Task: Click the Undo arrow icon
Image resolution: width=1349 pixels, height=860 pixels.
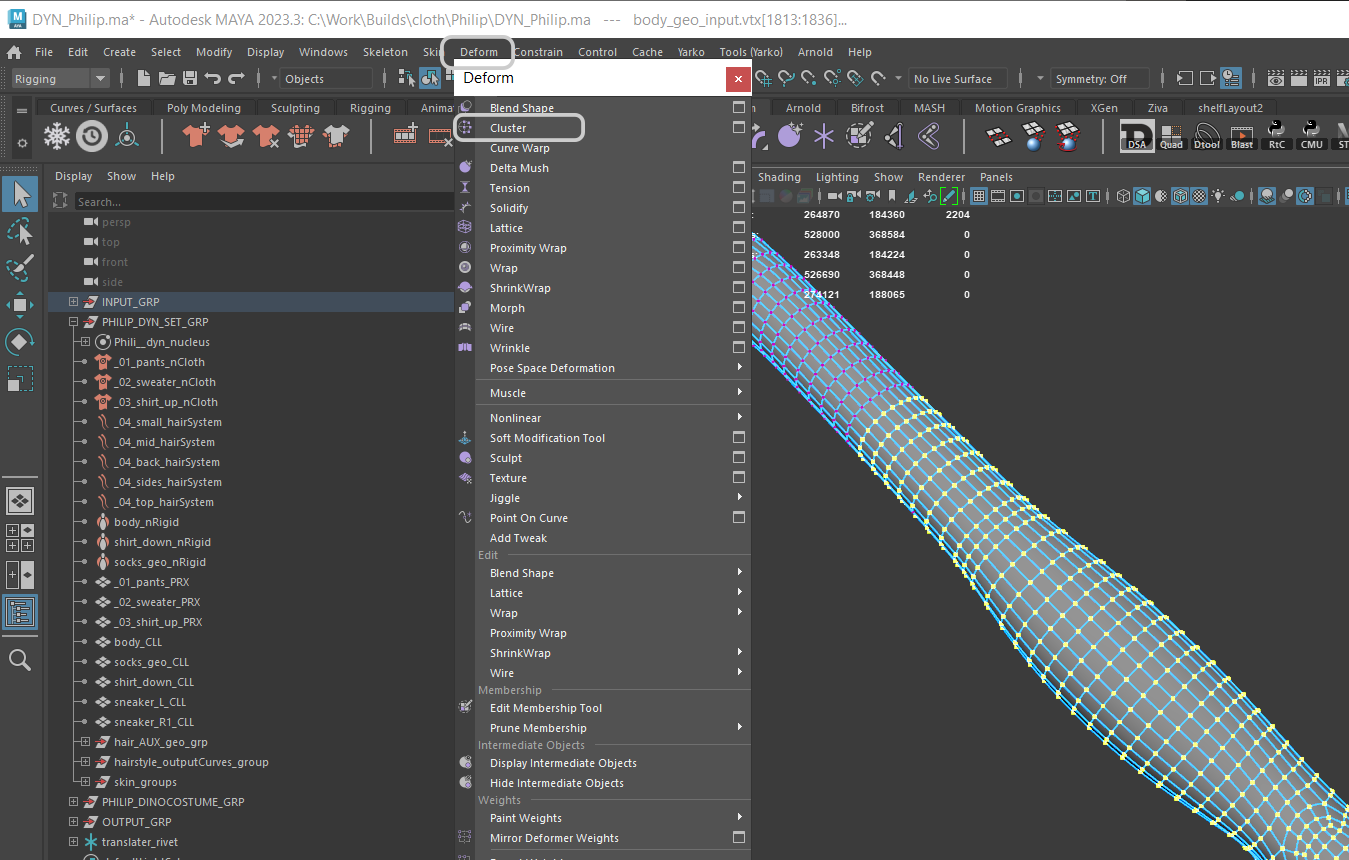Action: coord(212,78)
